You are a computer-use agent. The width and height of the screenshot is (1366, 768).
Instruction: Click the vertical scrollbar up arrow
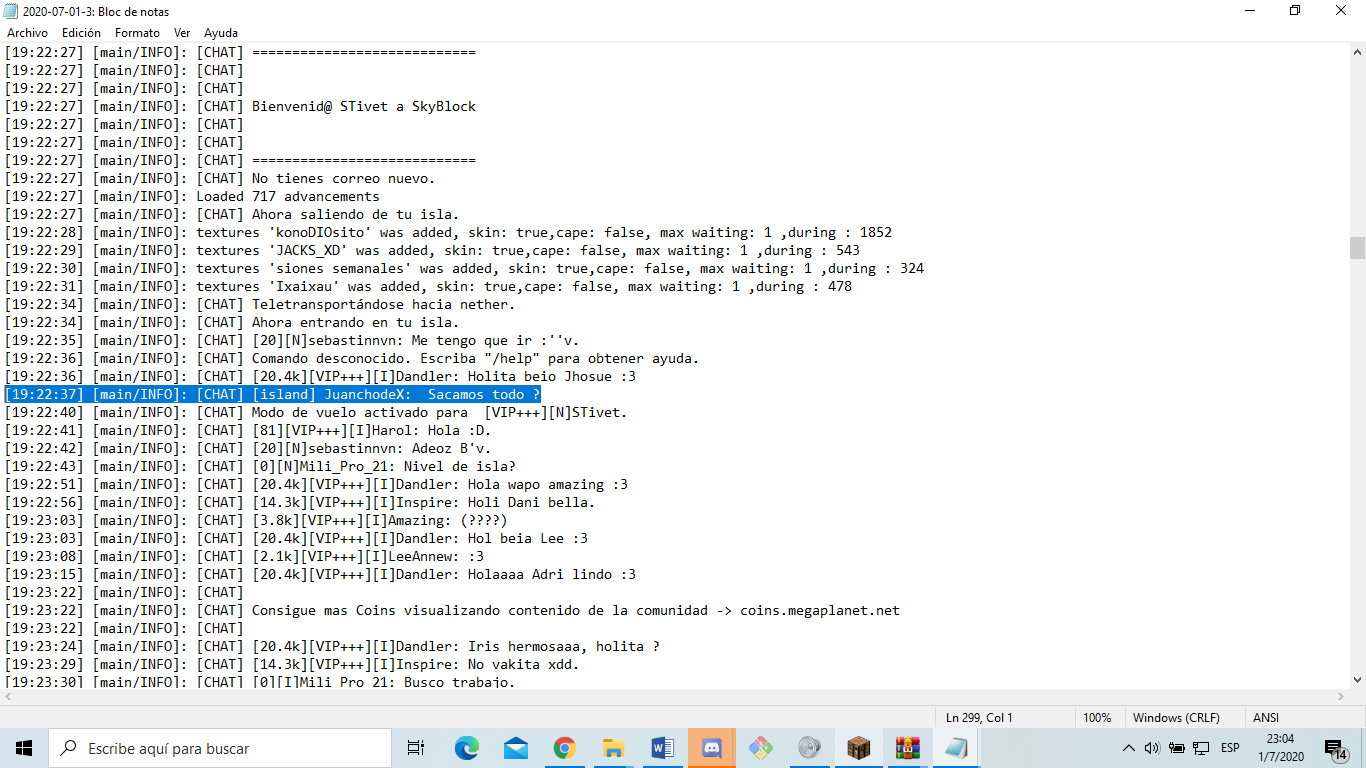click(x=1357, y=53)
